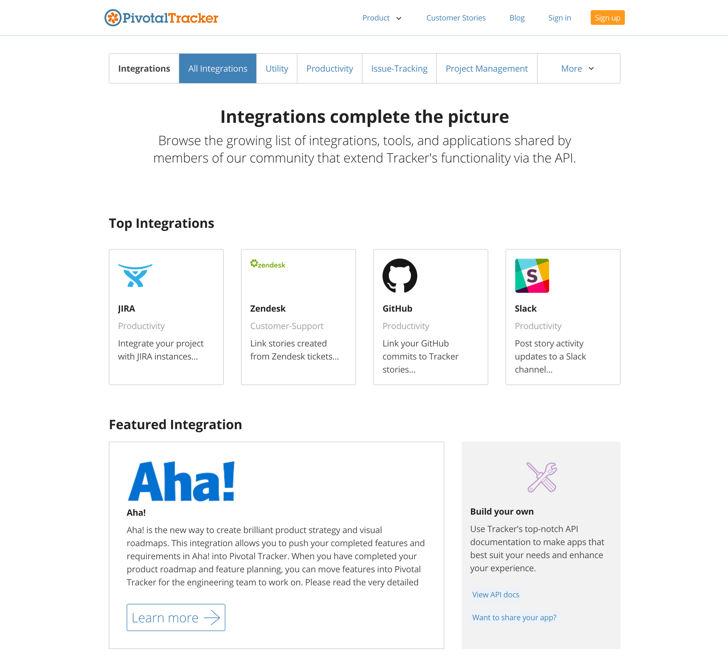This screenshot has width=728, height=658.
Task: Open the More categories dropdown
Action: coord(577,69)
